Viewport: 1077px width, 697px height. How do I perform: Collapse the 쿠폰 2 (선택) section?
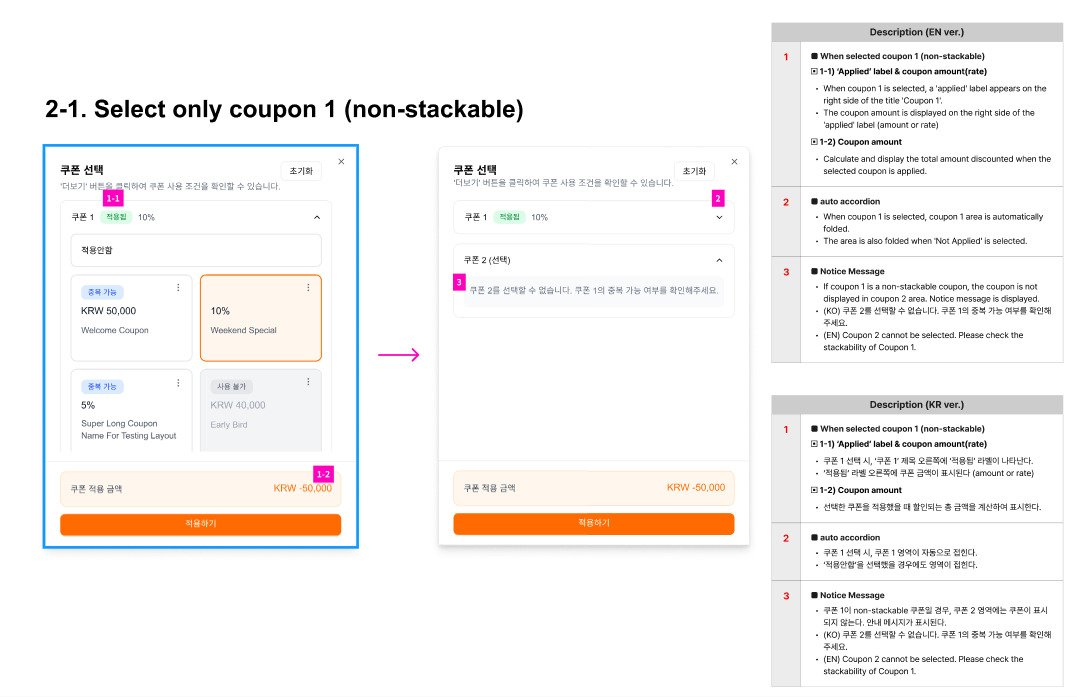tap(719, 260)
